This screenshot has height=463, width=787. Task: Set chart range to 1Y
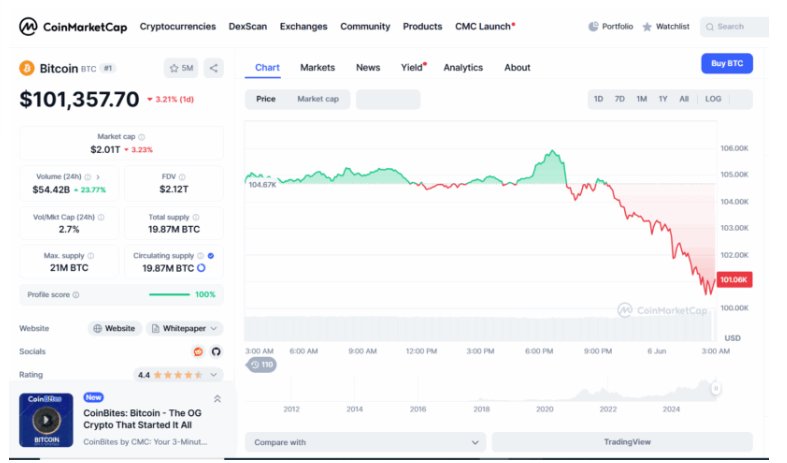[x=663, y=99]
